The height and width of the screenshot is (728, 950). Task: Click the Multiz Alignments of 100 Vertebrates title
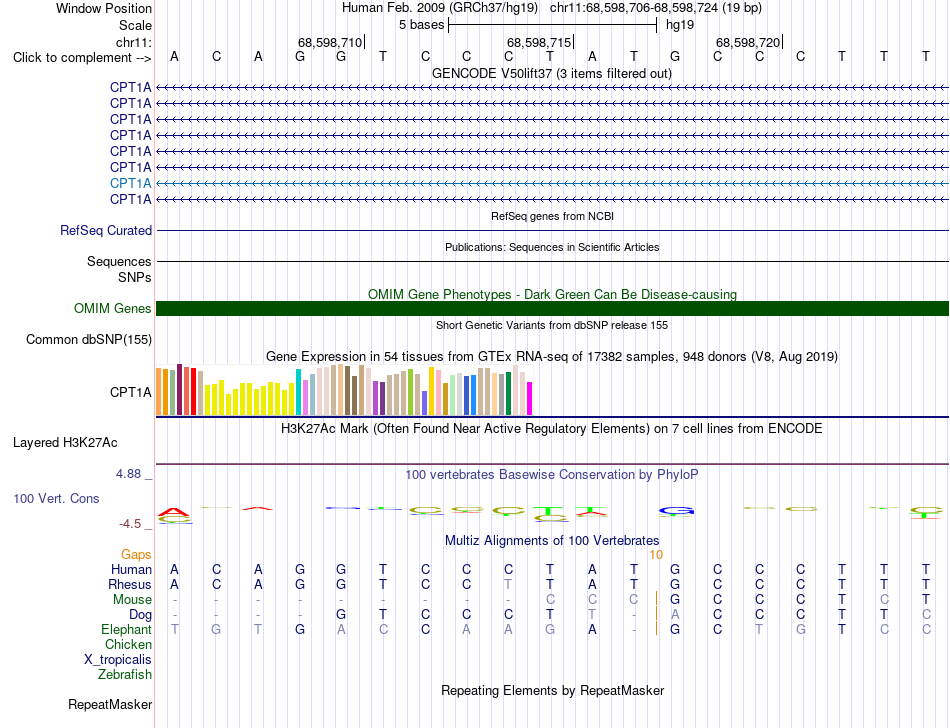pyautogui.click(x=552, y=540)
